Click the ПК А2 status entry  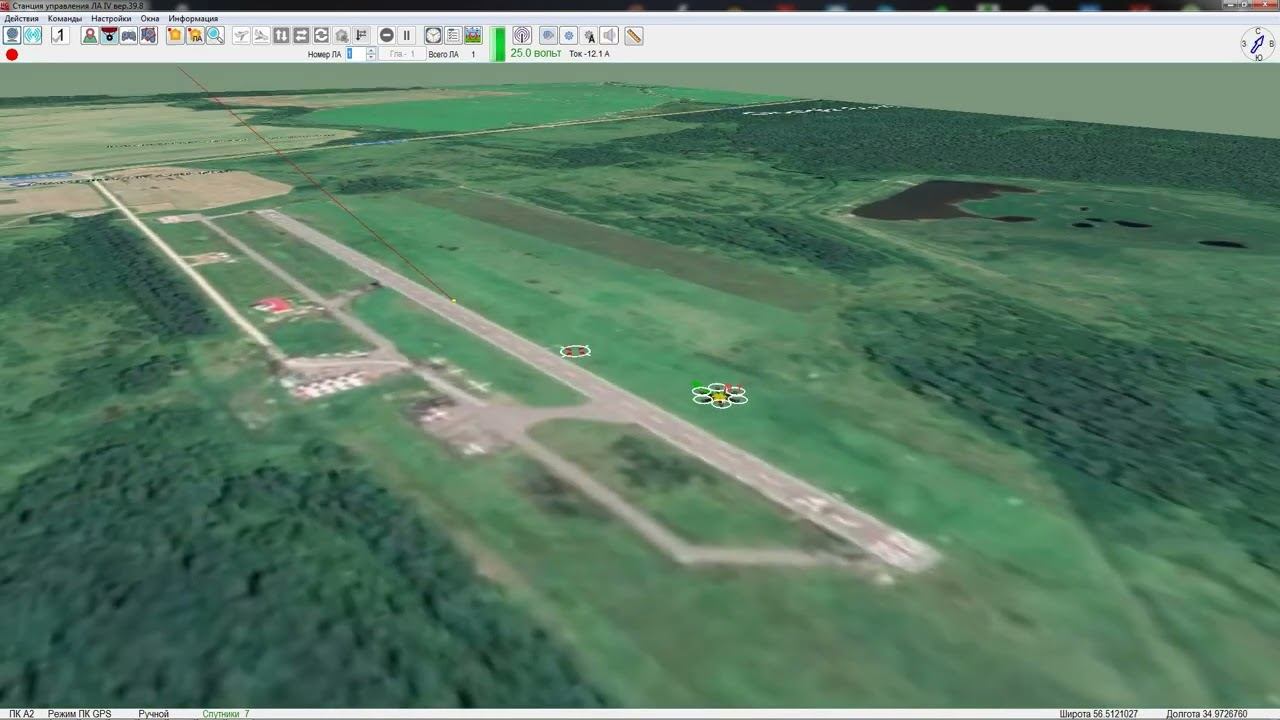(x=22, y=714)
